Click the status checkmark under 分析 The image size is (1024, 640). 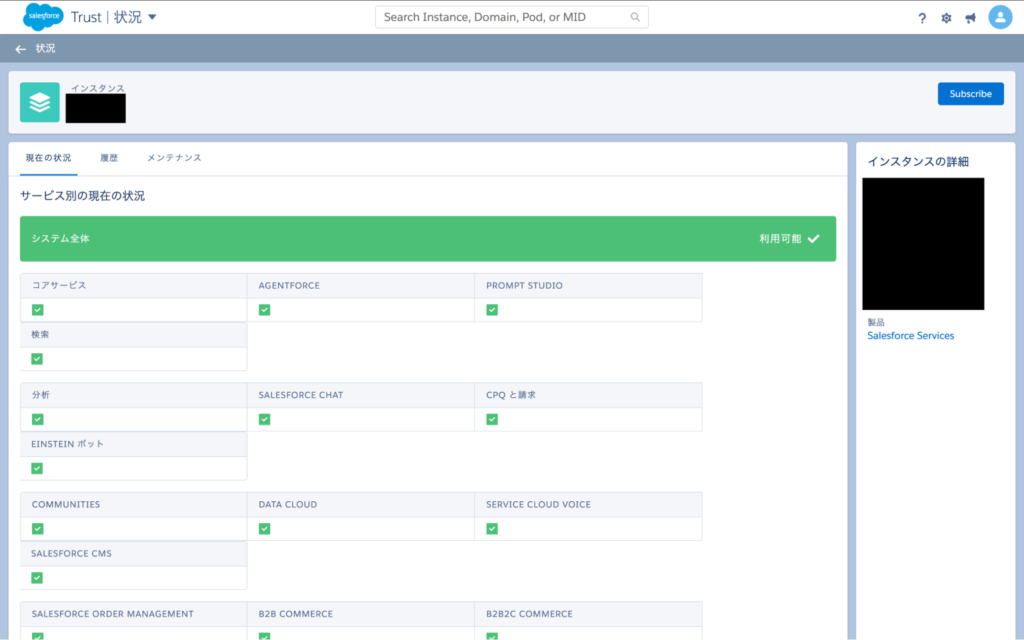click(38, 419)
